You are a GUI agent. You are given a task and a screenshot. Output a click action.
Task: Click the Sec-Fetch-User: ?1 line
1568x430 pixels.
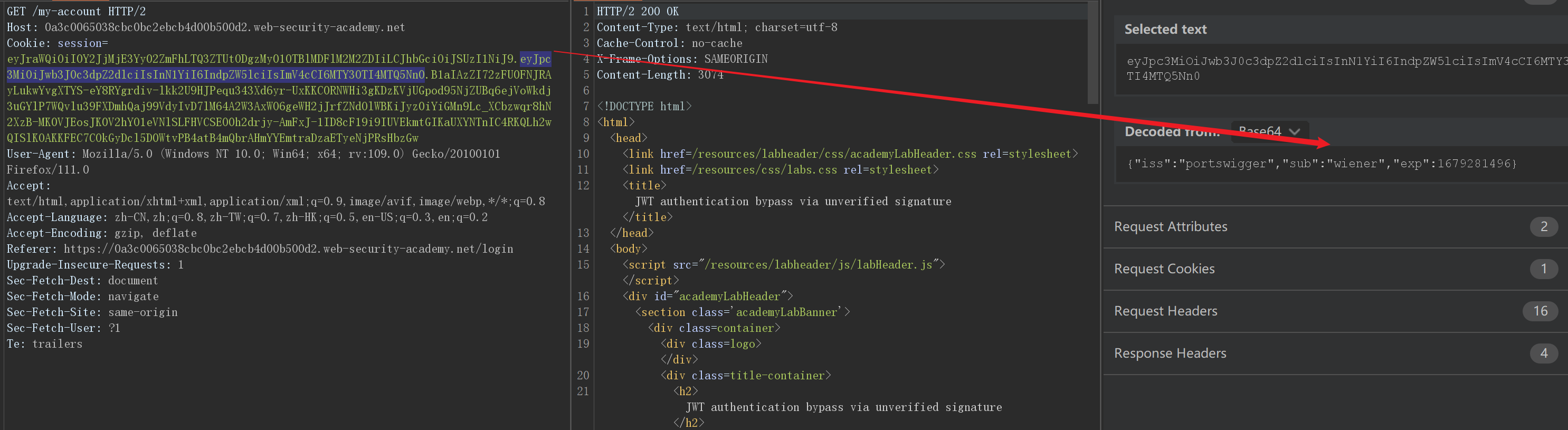[63, 328]
